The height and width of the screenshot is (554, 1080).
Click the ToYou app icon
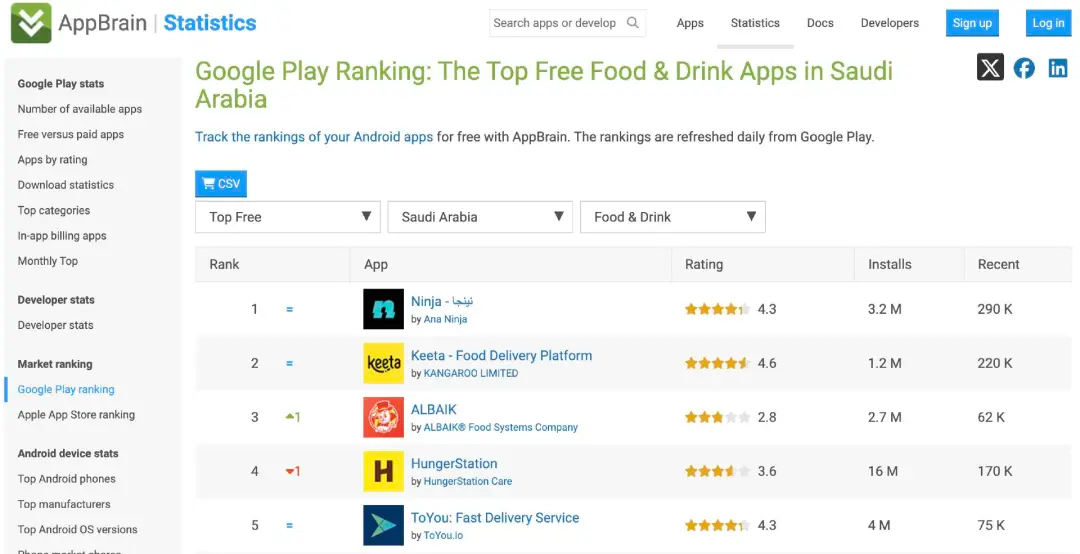(383, 526)
